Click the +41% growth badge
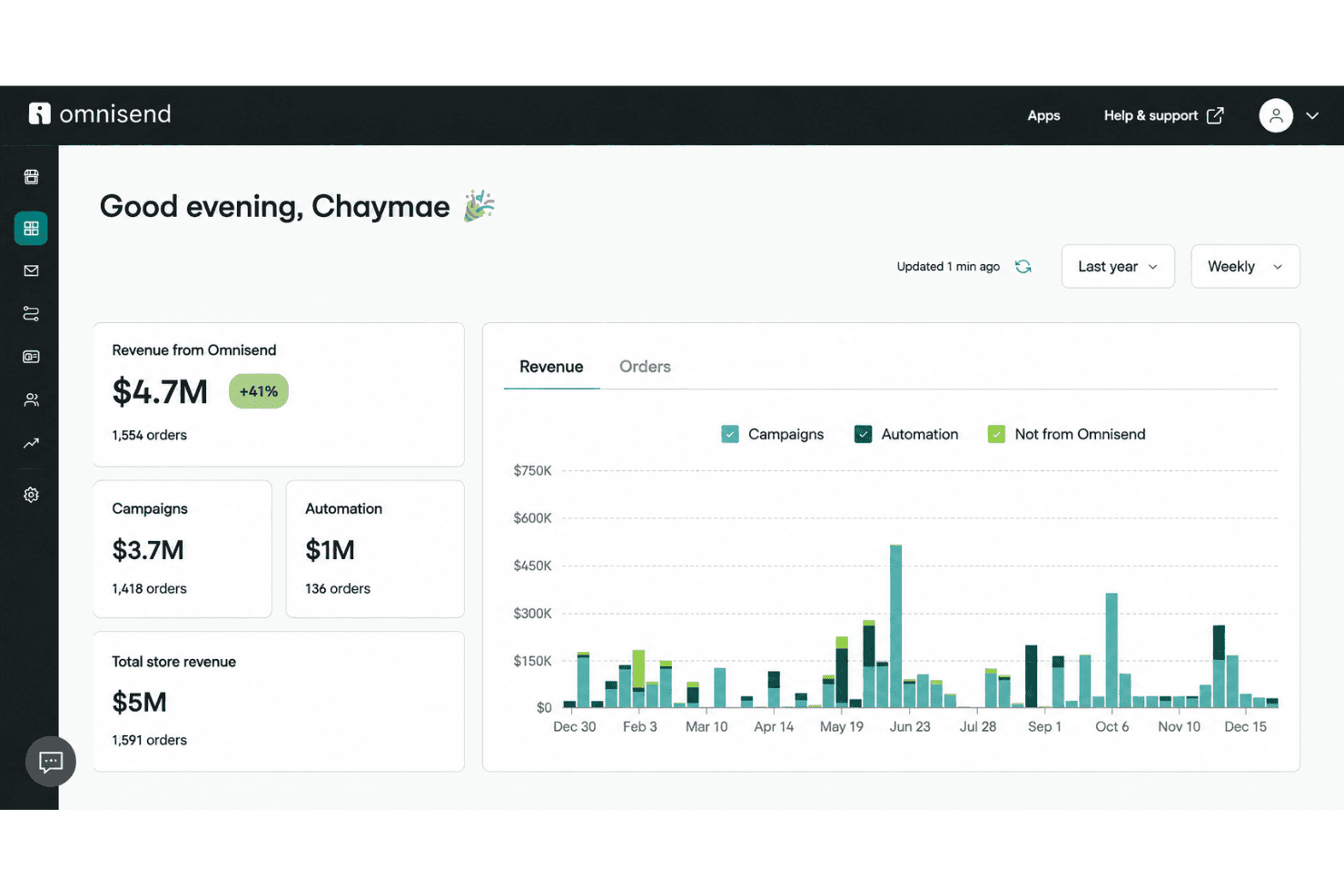The image size is (1344, 896). [x=259, y=391]
